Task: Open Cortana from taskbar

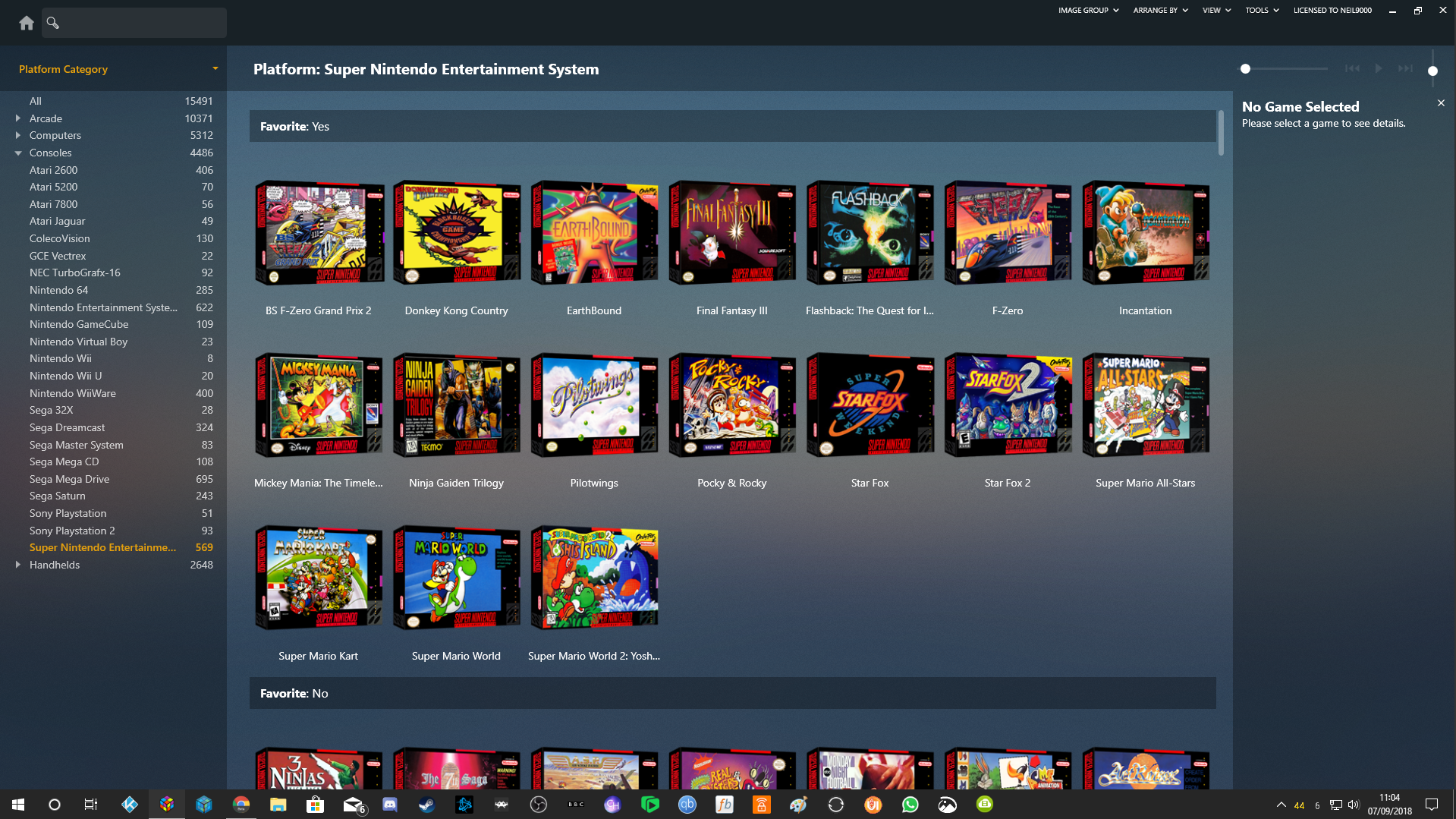Action: click(55, 805)
